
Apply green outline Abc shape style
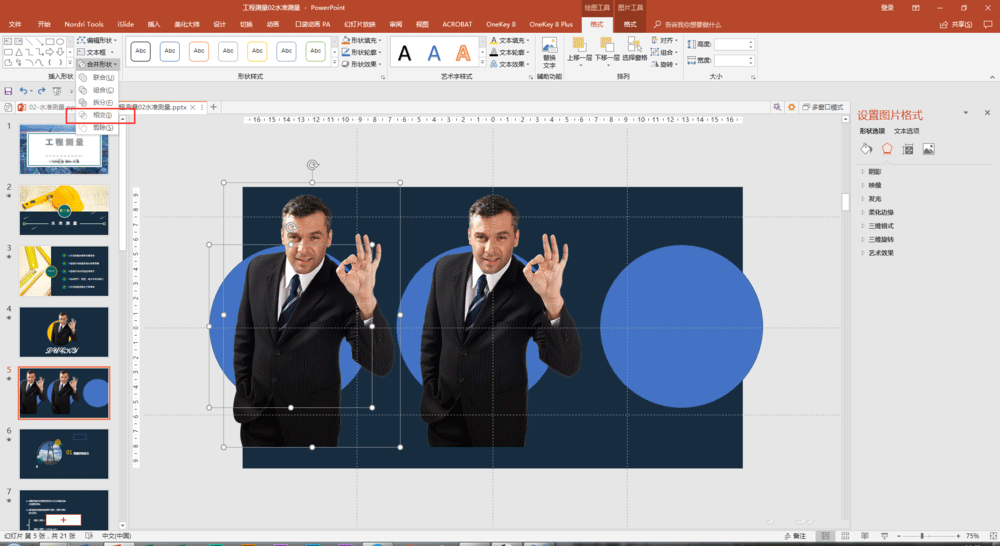(x=316, y=51)
